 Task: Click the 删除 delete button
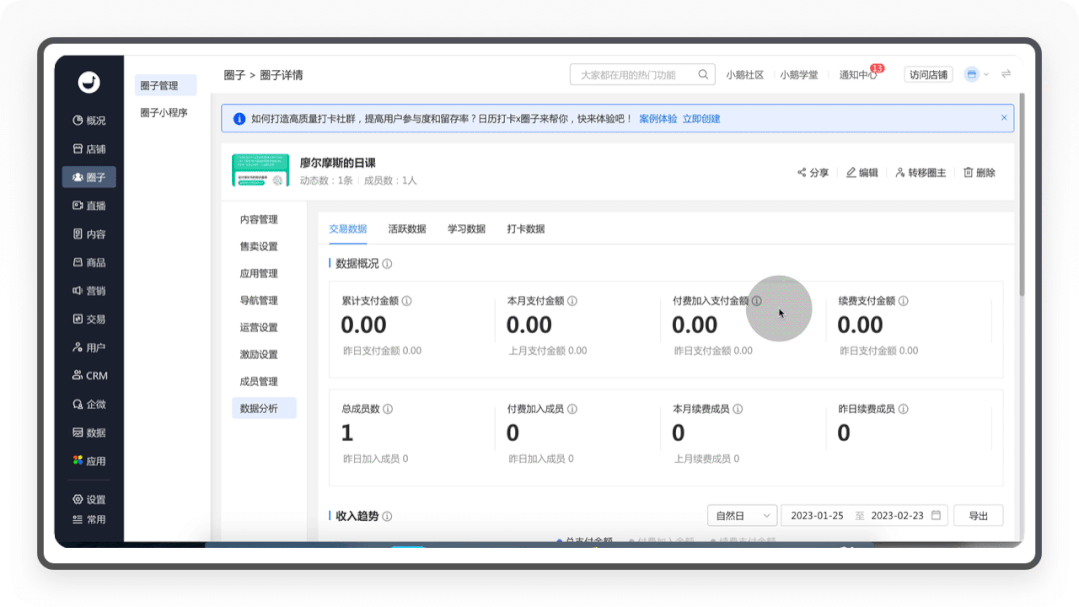[979, 173]
